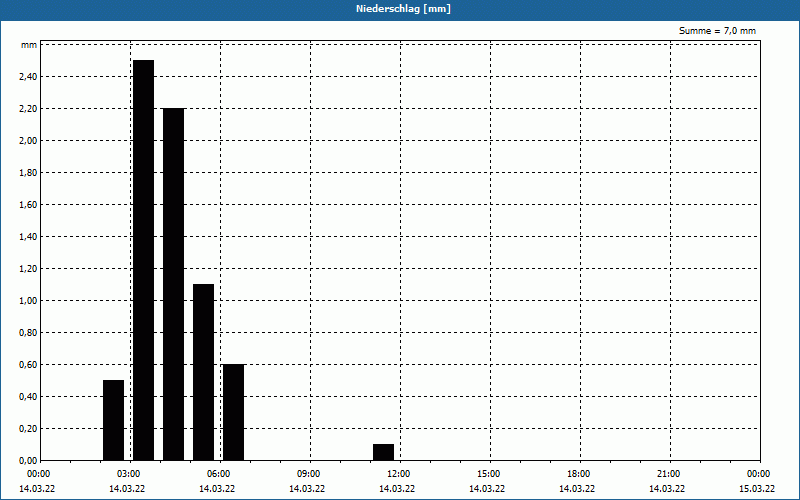The image size is (800, 500).
Task: Click the 0,80 y-axis label
Action: tap(28, 333)
